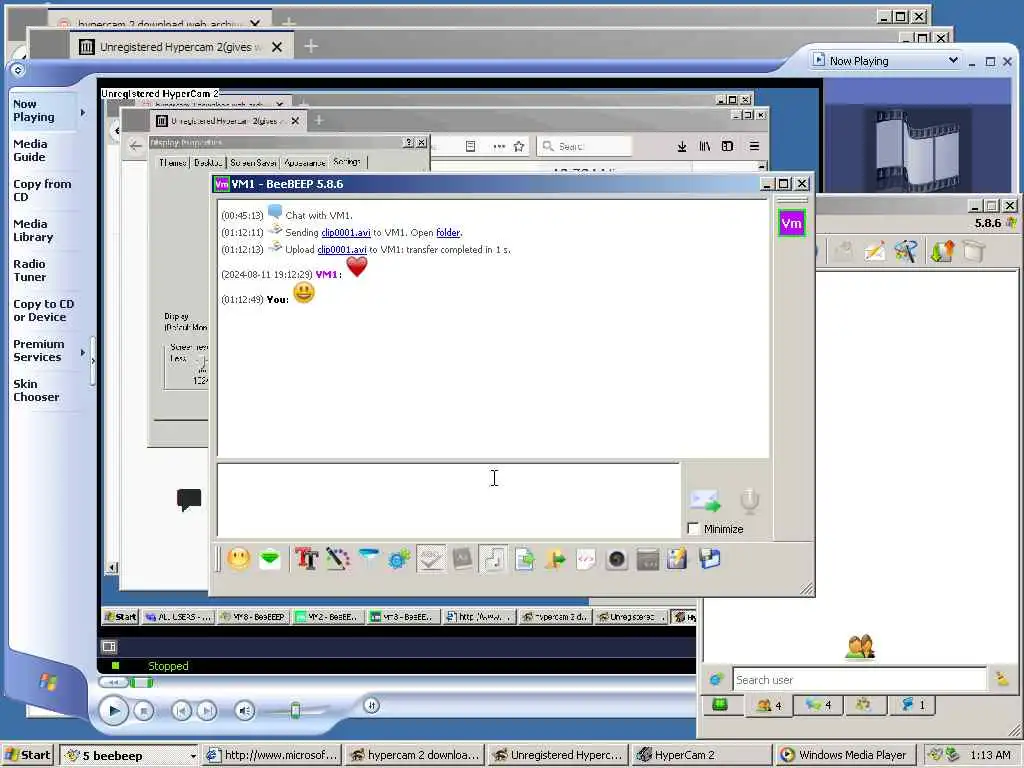Click the save chat floppy disk icon
The image size is (1024, 768).
click(x=710, y=559)
